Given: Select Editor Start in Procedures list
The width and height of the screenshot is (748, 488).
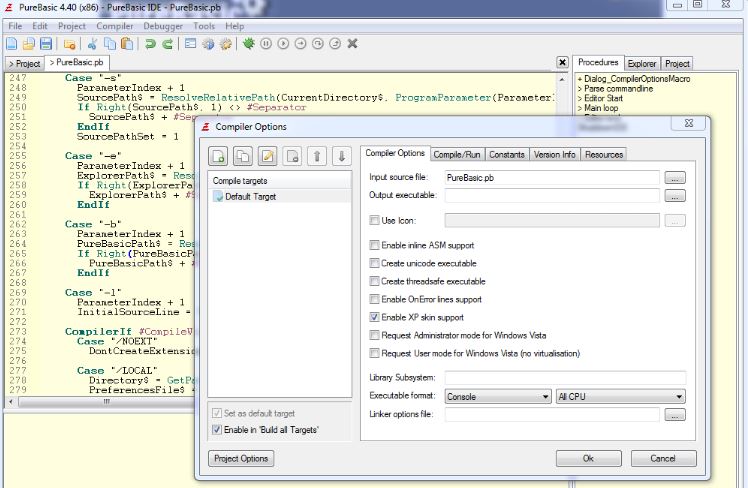Looking at the screenshot, I should (603, 98).
